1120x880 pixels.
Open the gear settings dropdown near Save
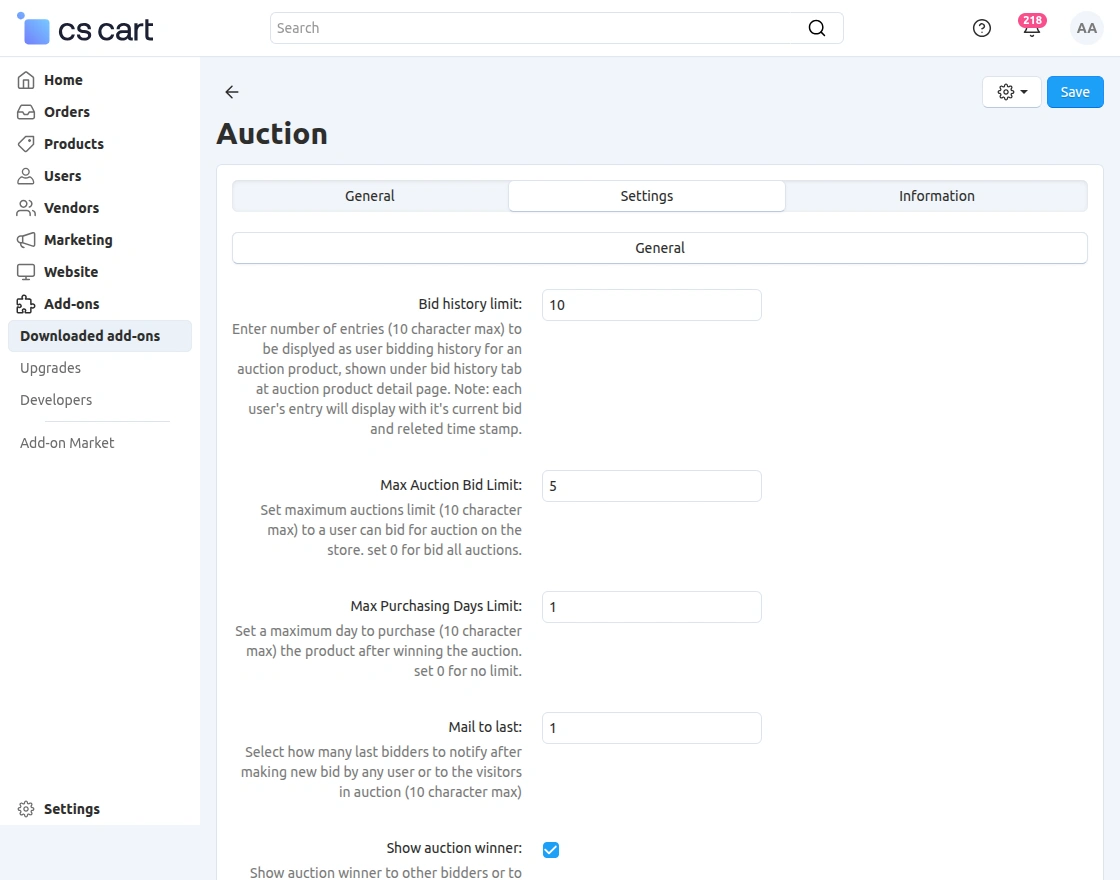pos(1011,91)
